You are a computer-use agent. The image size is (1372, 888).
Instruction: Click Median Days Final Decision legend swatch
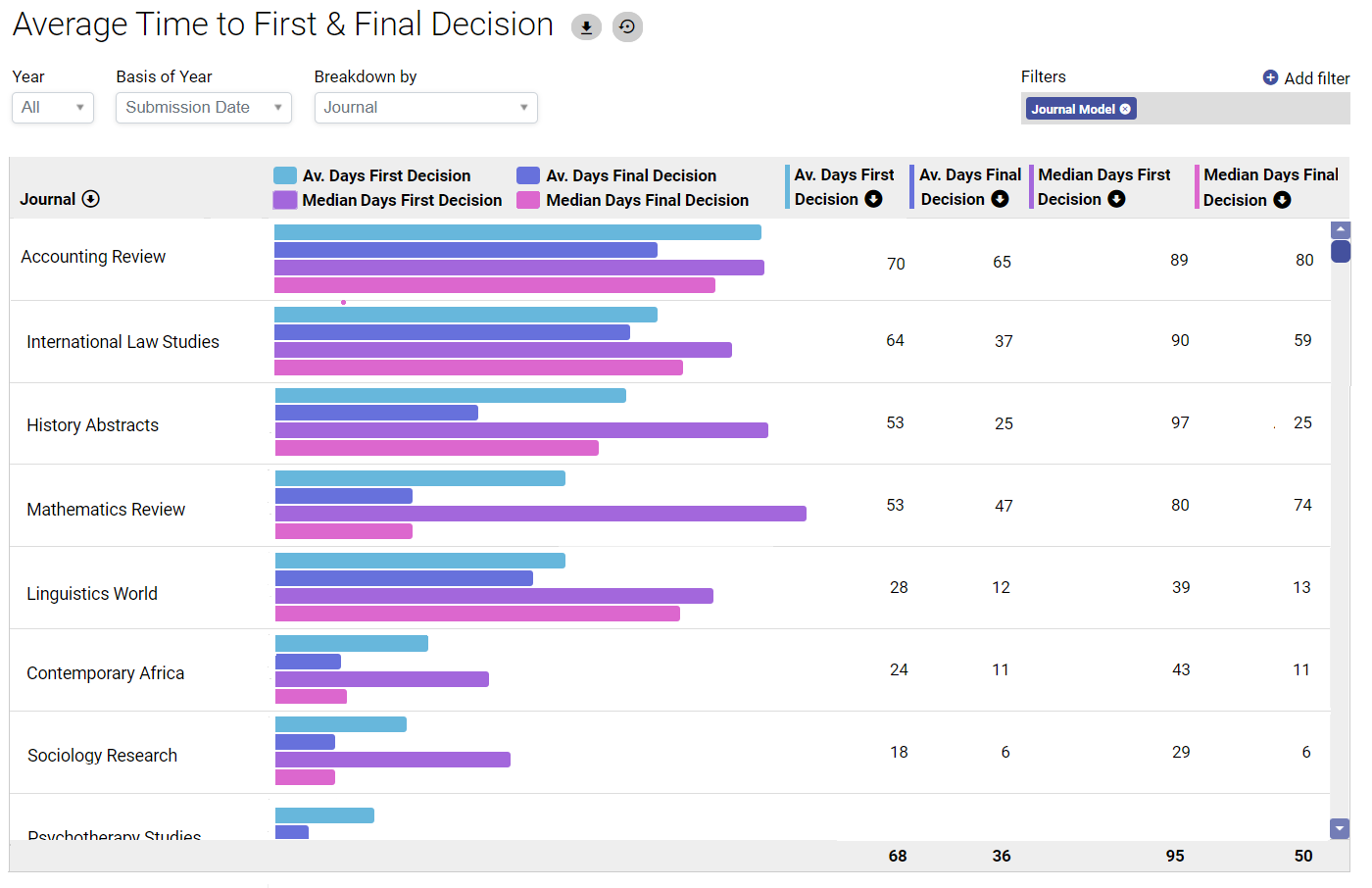click(528, 200)
